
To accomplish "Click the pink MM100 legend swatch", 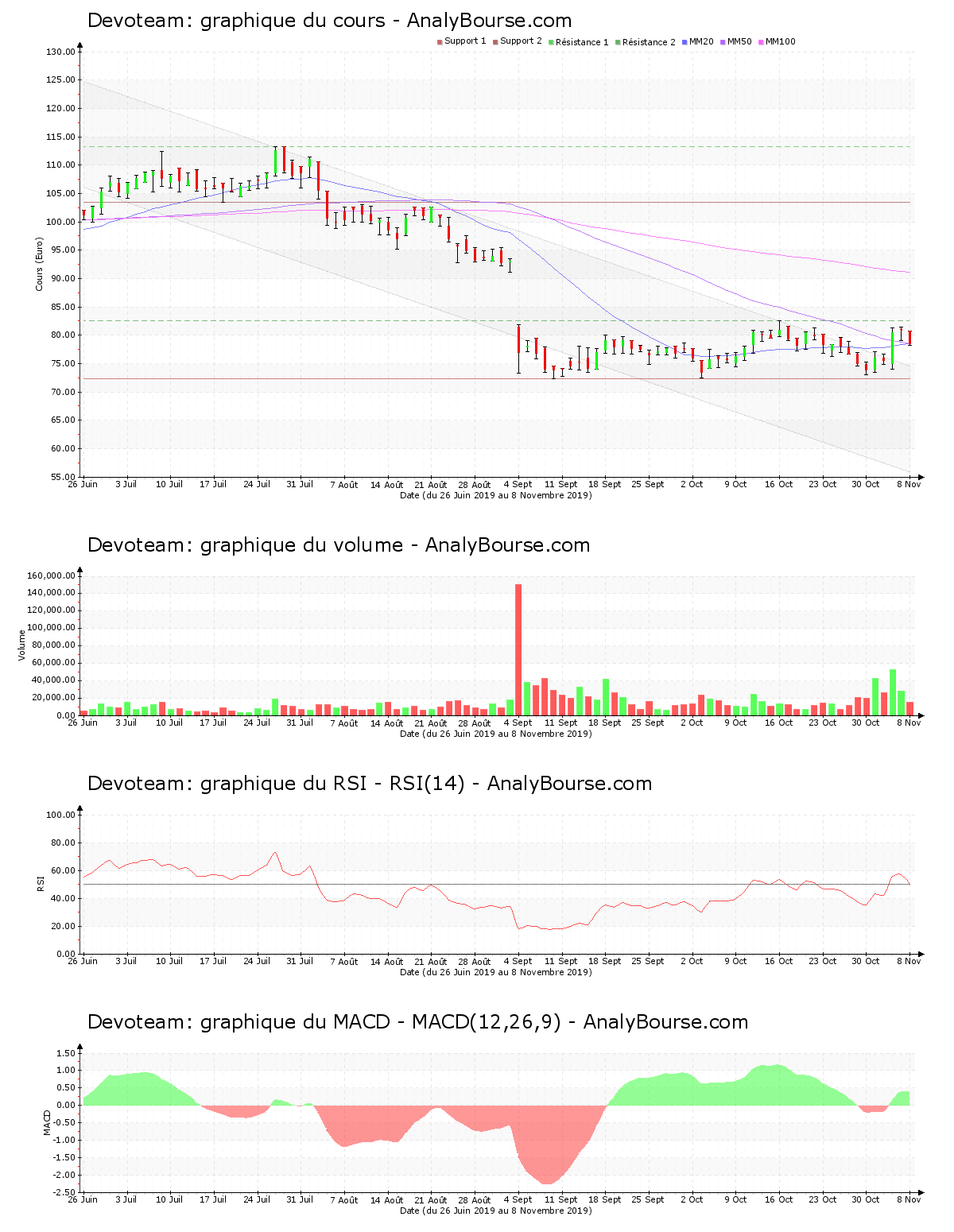I will tap(761, 42).
